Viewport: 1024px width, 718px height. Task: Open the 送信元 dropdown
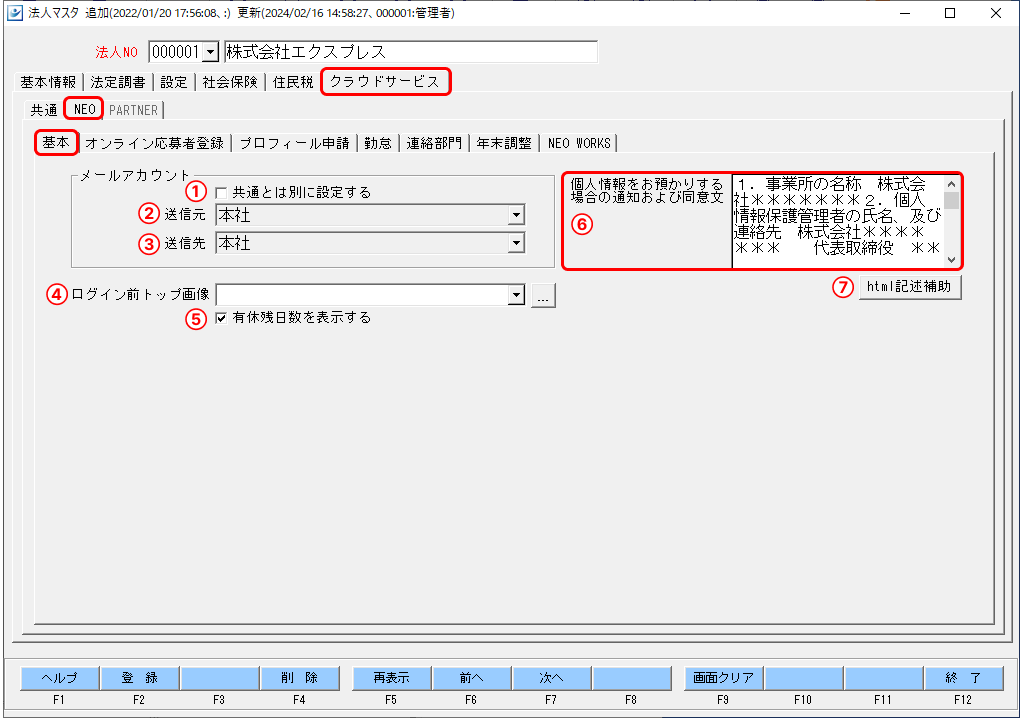(x=517, y=215)
